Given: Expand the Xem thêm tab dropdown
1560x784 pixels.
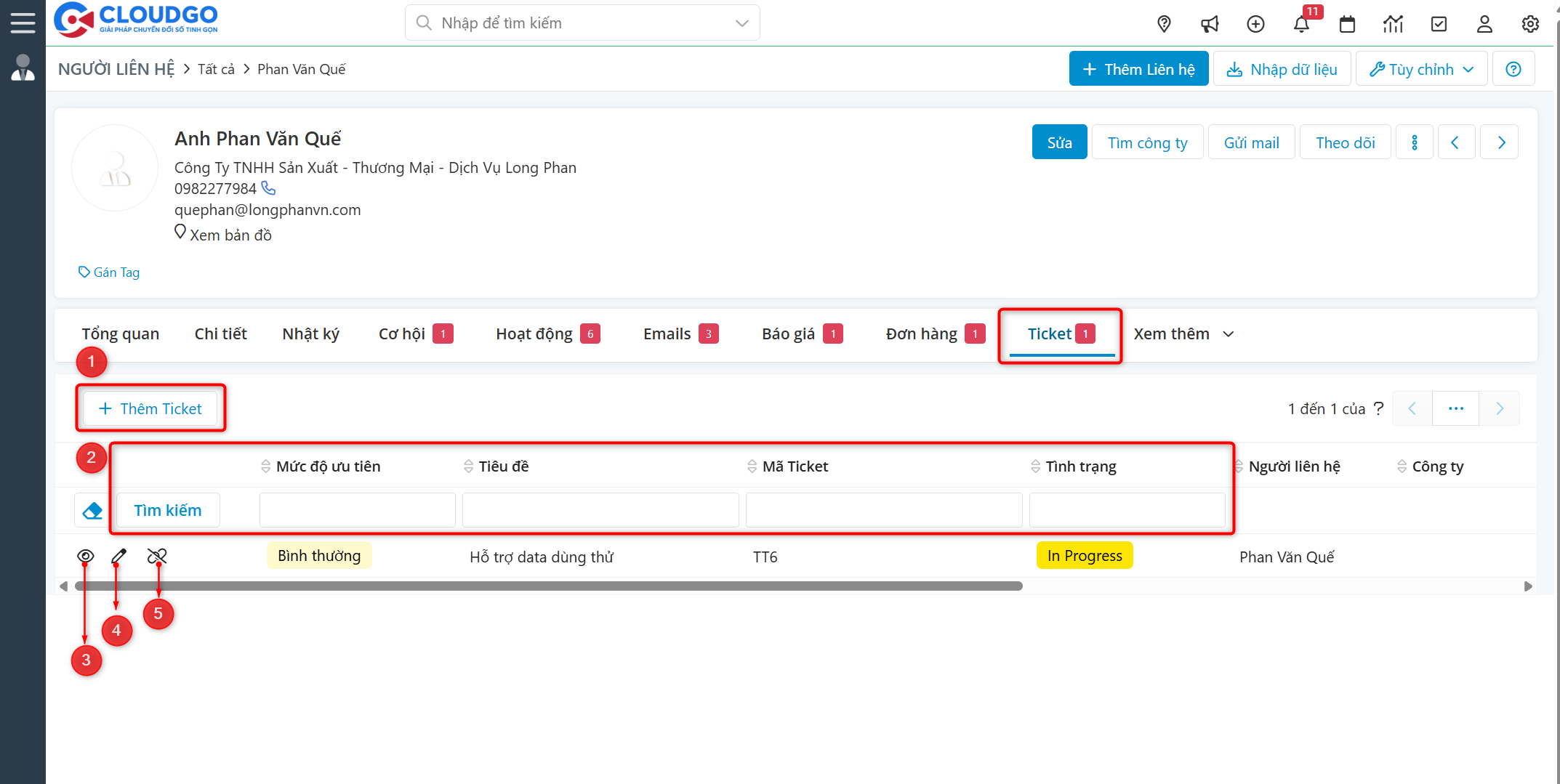Looking at the screenshot, I should pyautogui.click(x=1183, y=334).
